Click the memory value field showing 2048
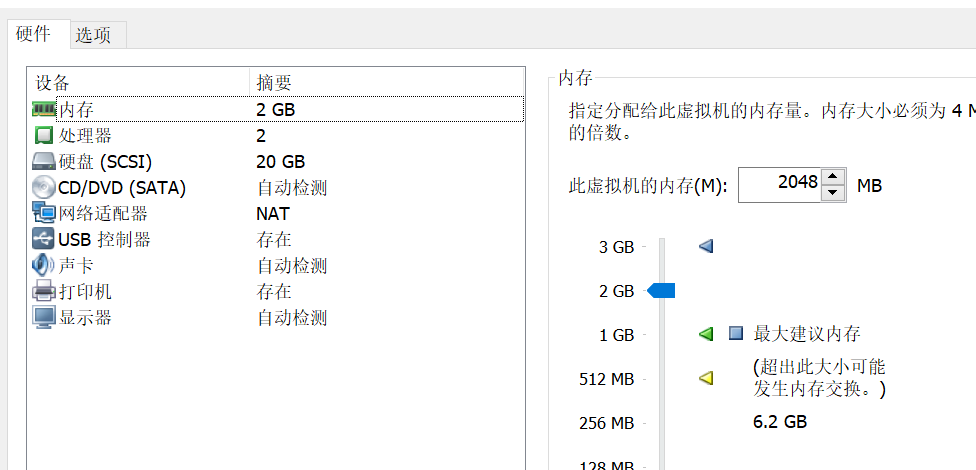 point(779,185)
